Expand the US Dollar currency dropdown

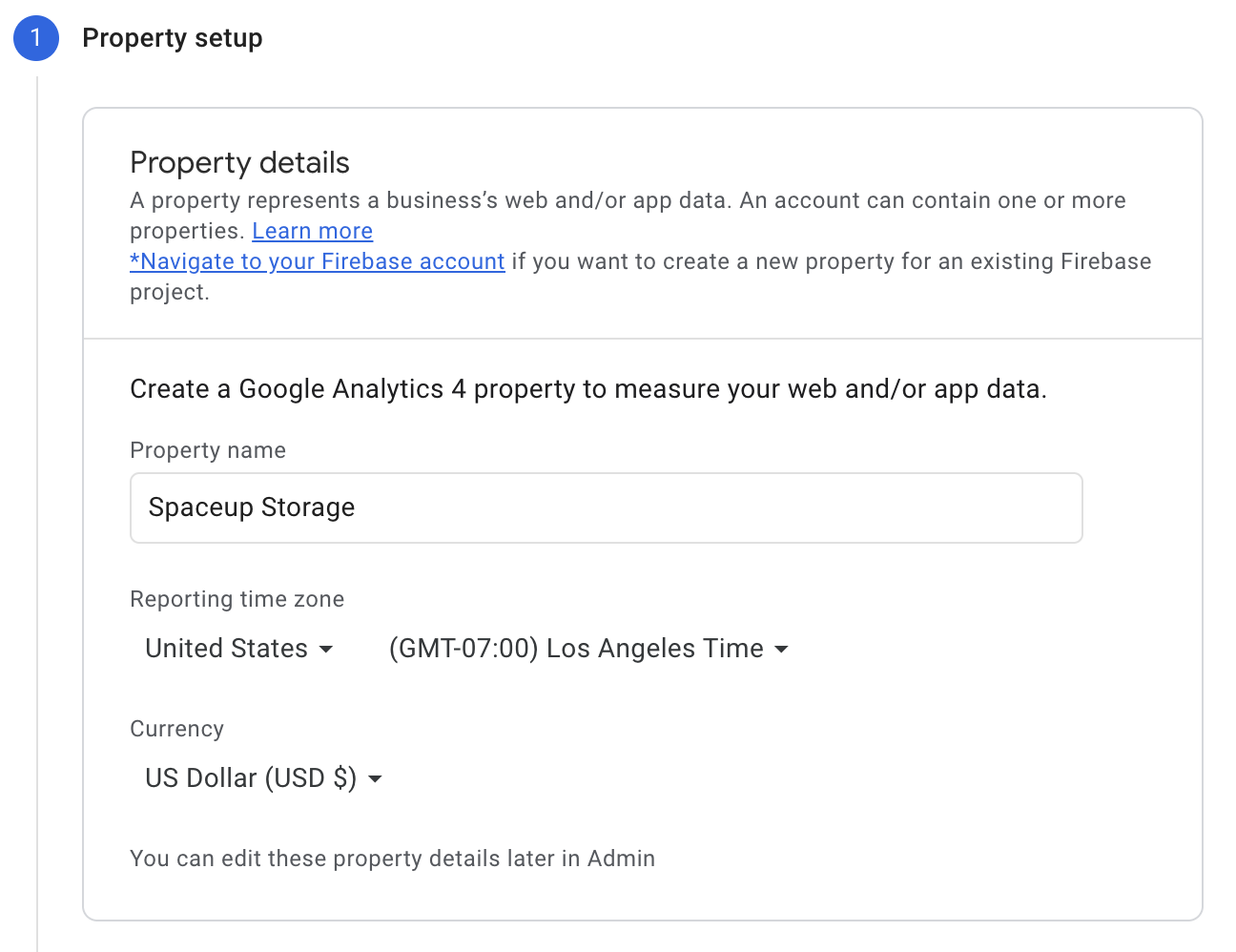tap(263, 778)
